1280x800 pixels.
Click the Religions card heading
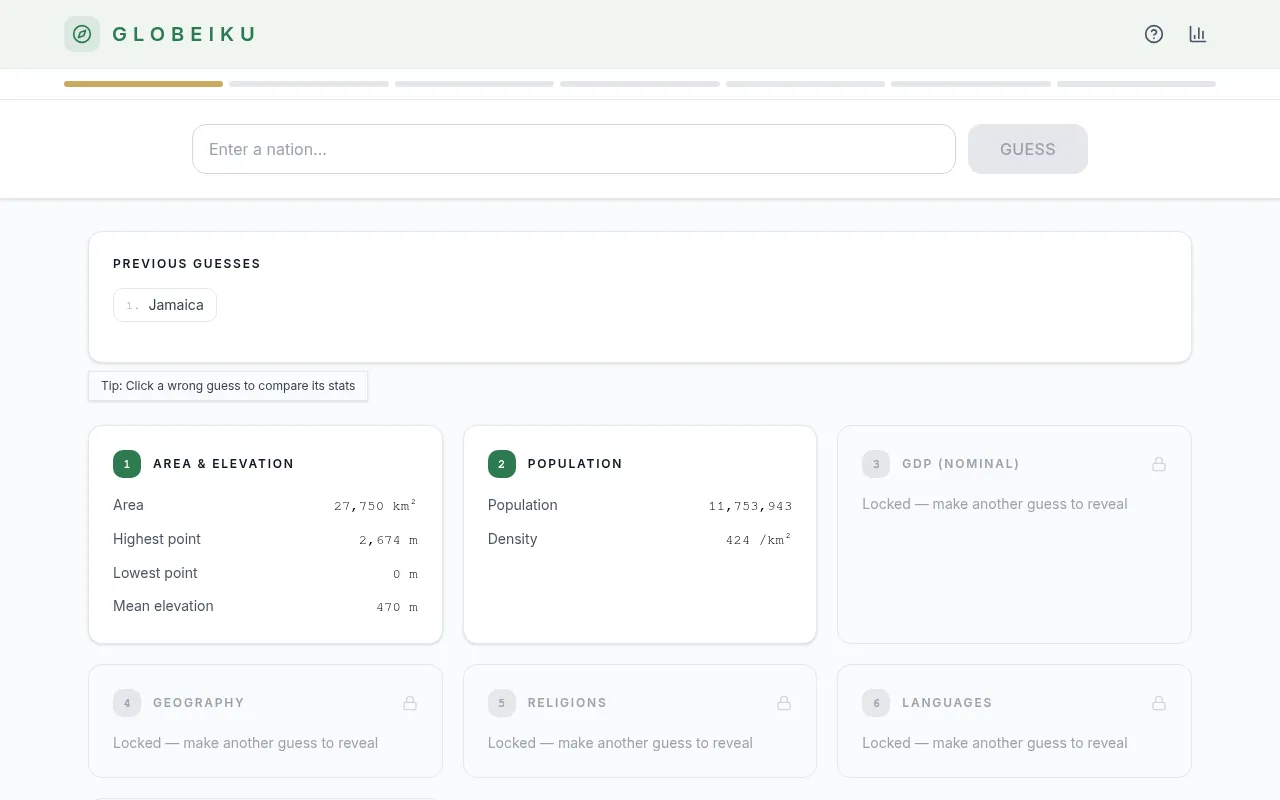(567, 703)
